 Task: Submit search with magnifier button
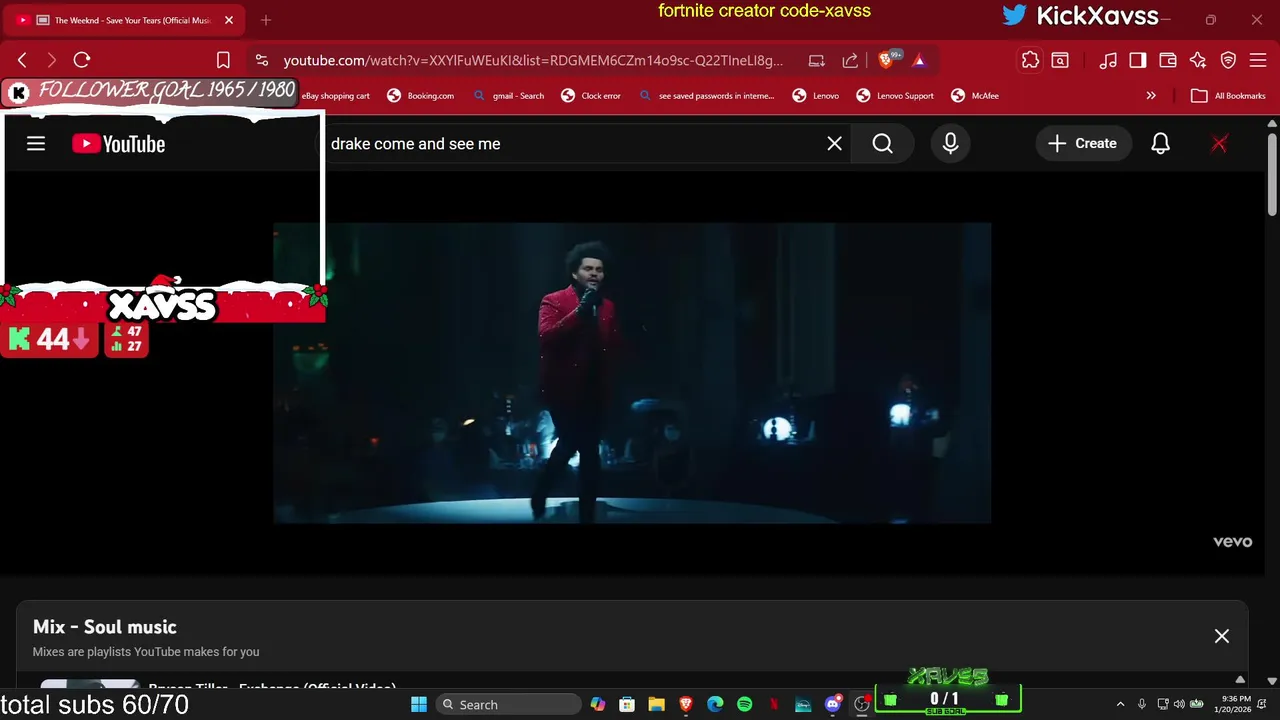882,144
